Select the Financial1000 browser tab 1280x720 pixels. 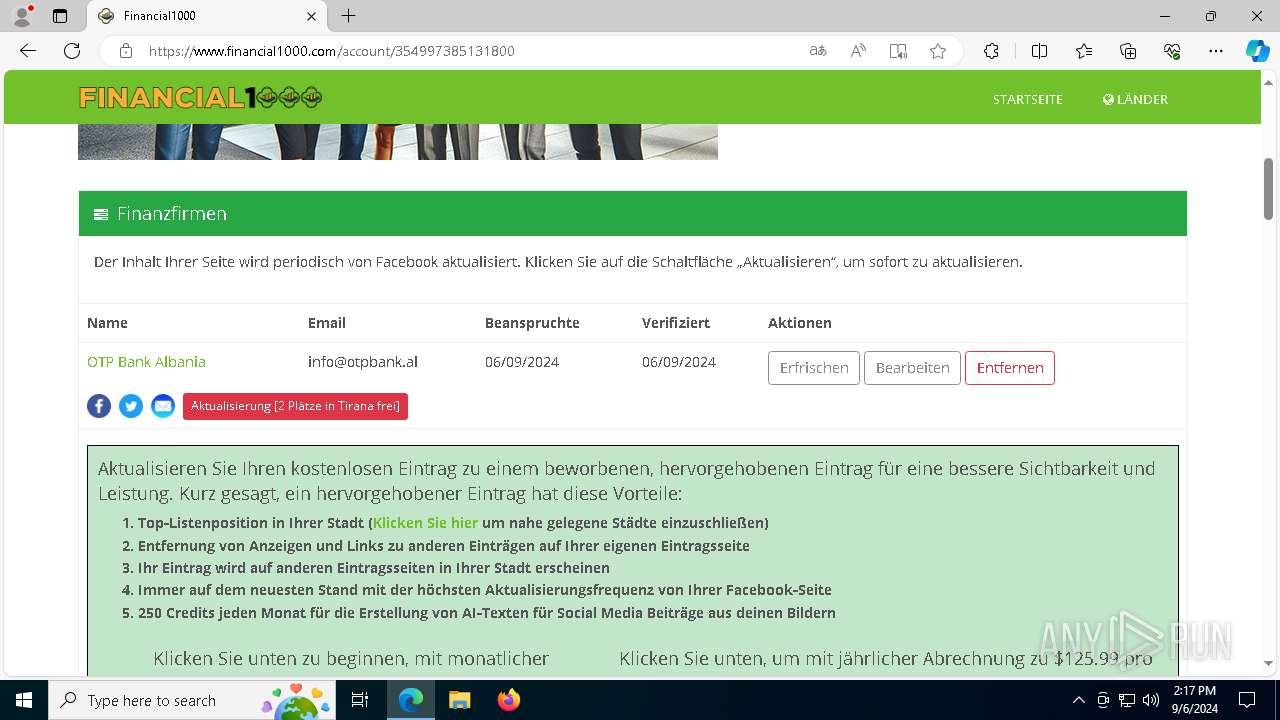click(208, 16)
